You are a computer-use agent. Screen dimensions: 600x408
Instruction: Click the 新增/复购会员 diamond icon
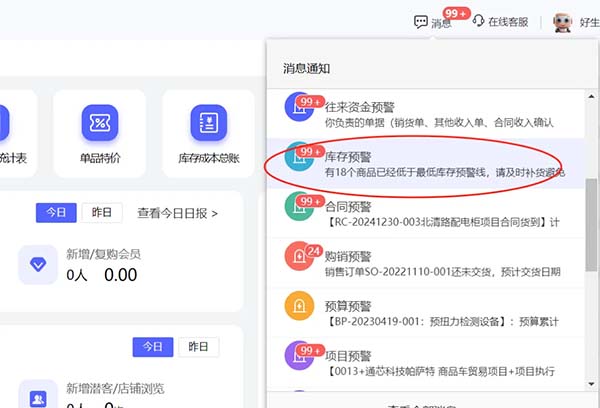pyautogui.click(x=38, y=264)
